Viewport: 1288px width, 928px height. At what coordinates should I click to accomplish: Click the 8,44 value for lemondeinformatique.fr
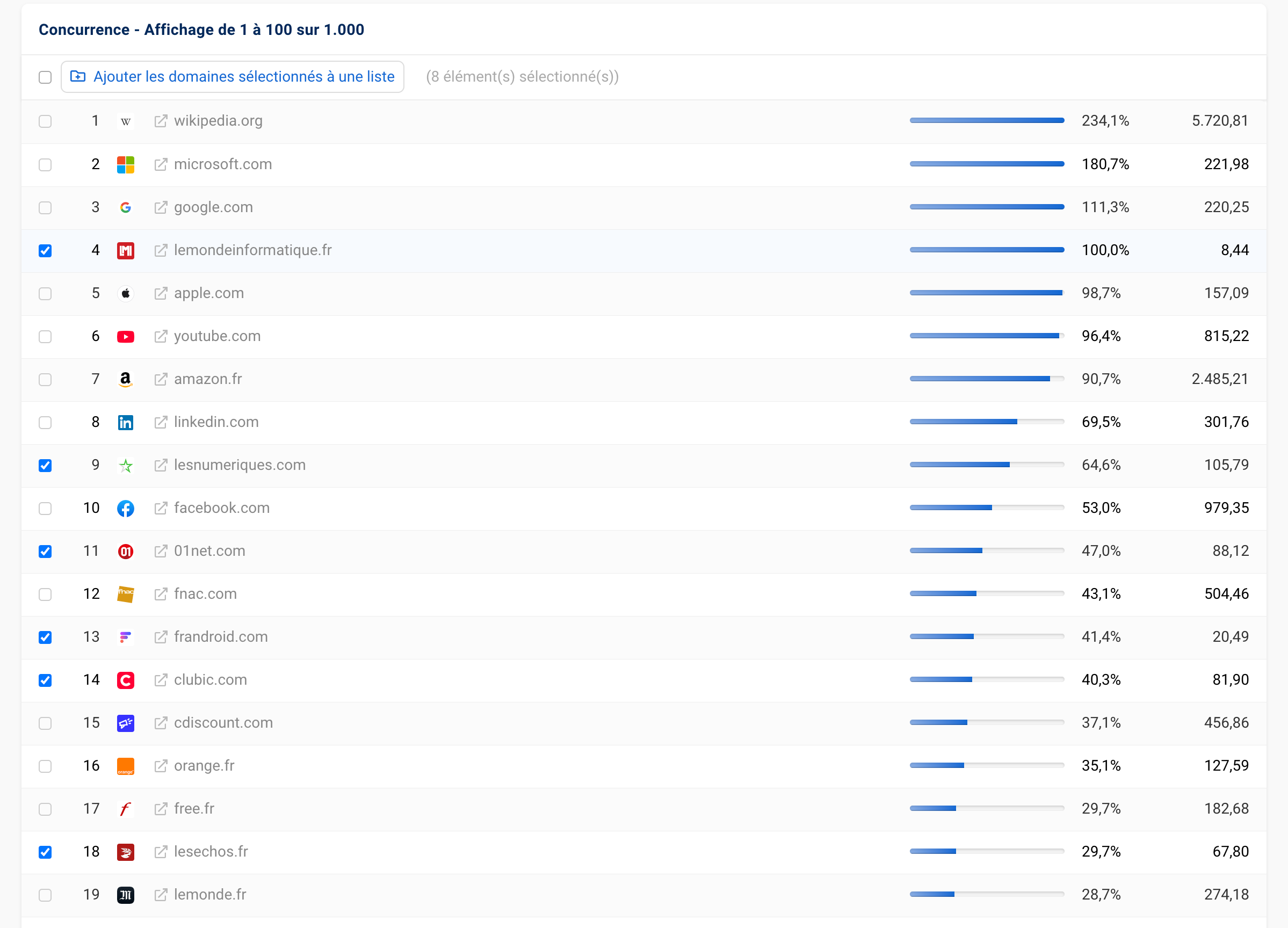tap(1235, 250)
